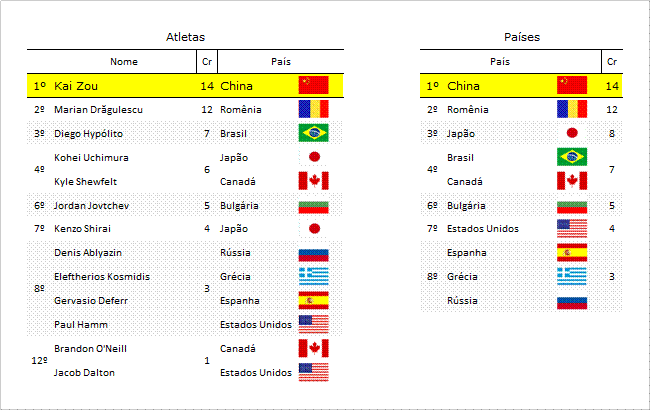Click the Romania flag beside Marian Drăgulescu
Viewport: 651px width, 411px height.
(x=313, y=109)
